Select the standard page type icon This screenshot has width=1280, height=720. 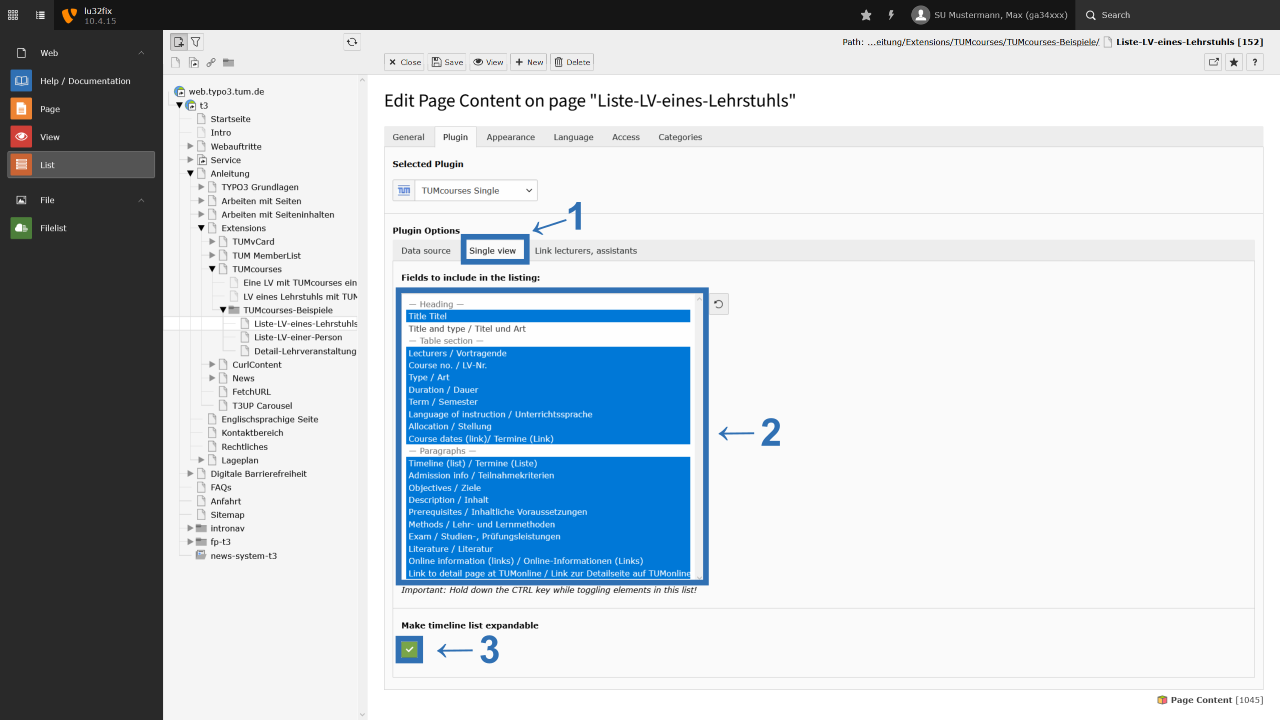177,63
